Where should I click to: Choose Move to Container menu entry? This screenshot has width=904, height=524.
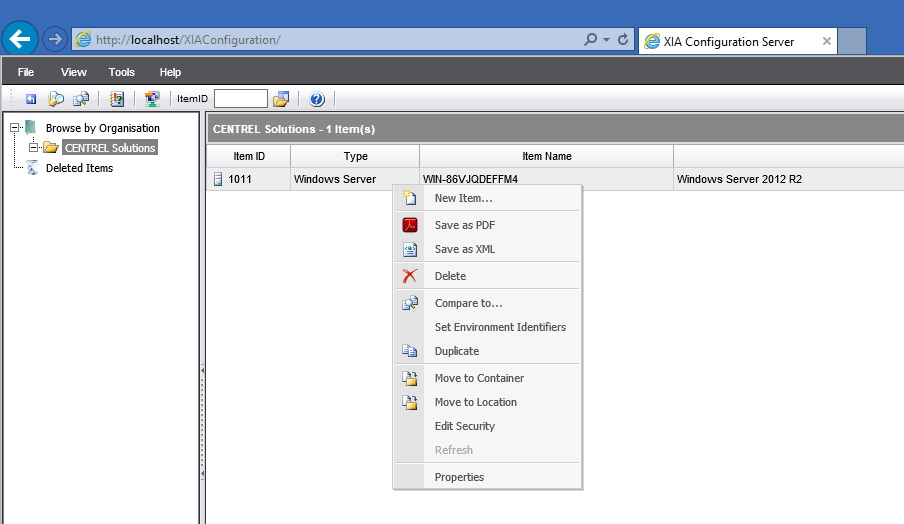pyautogui.click(x=487, y=378)
